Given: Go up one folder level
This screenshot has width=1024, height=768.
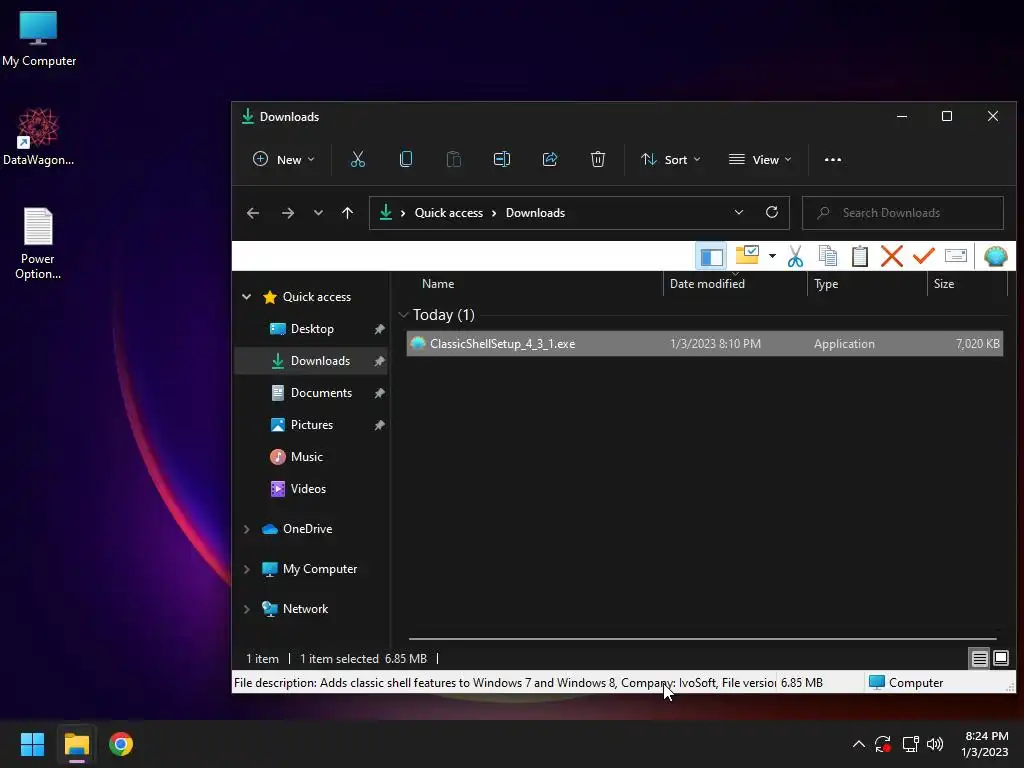Looking at the screenshot, I should click(347, 213).
